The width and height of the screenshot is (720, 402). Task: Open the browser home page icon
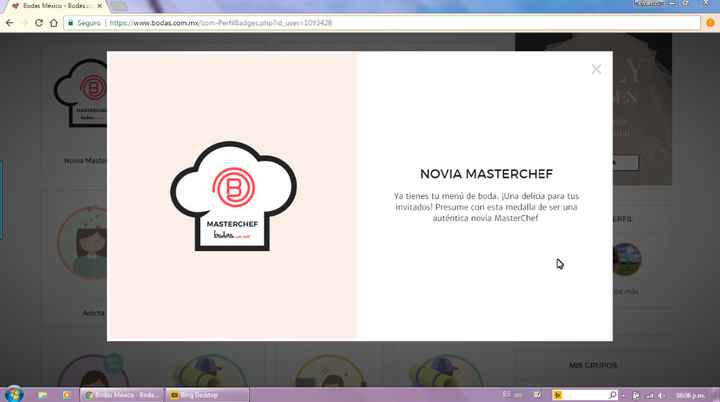pyautogui.click(x=53, y=22)
